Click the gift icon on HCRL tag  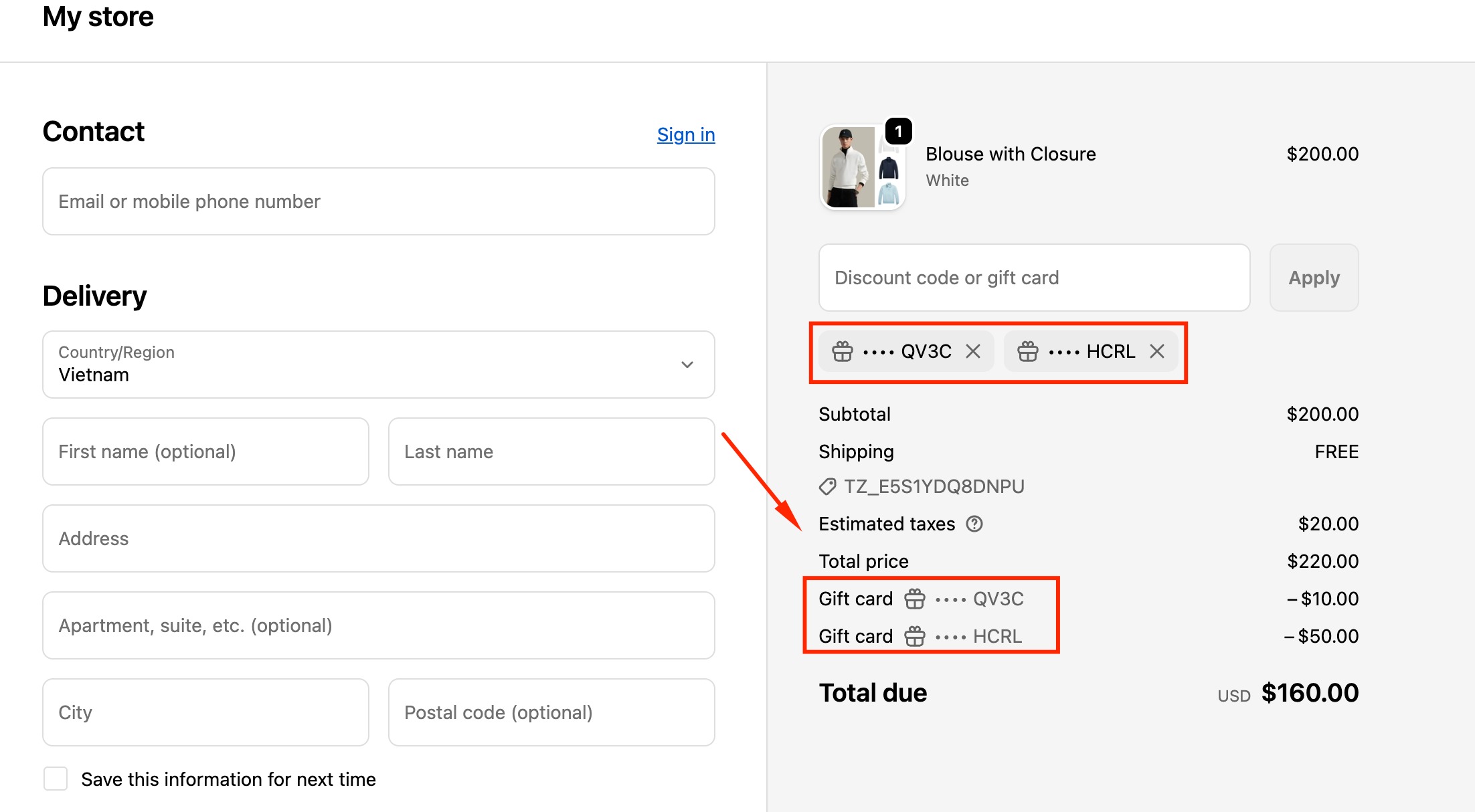pos(1028,351)
